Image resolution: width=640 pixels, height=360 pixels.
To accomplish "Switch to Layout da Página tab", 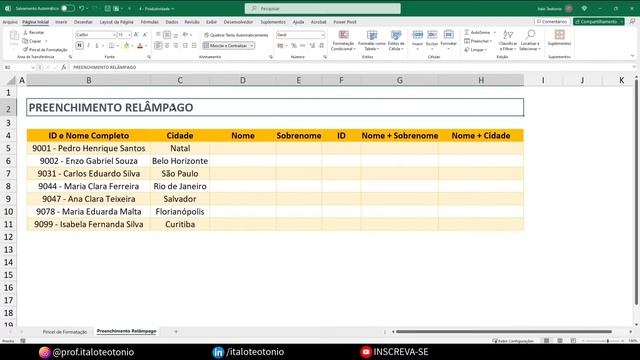I will point(116,22).
